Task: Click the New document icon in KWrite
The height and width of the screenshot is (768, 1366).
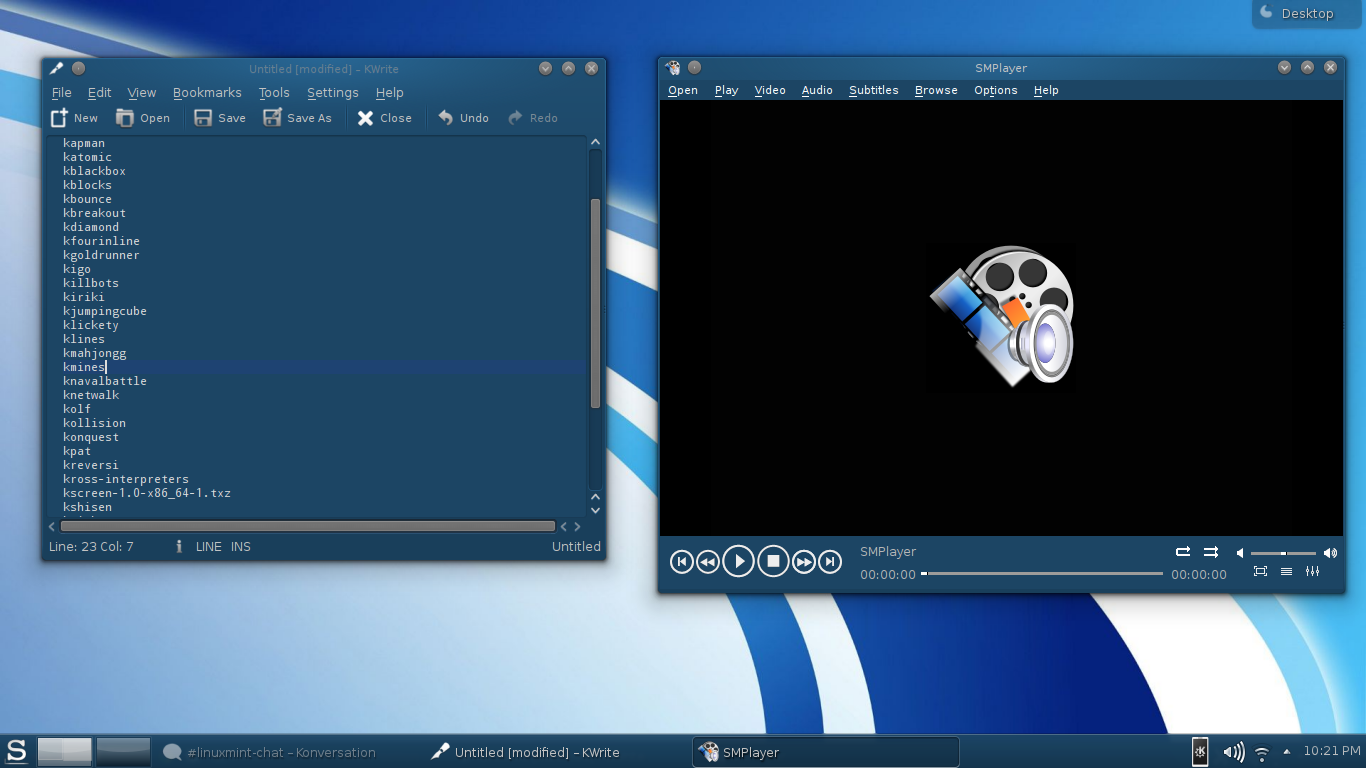Action: coord(60,118)
